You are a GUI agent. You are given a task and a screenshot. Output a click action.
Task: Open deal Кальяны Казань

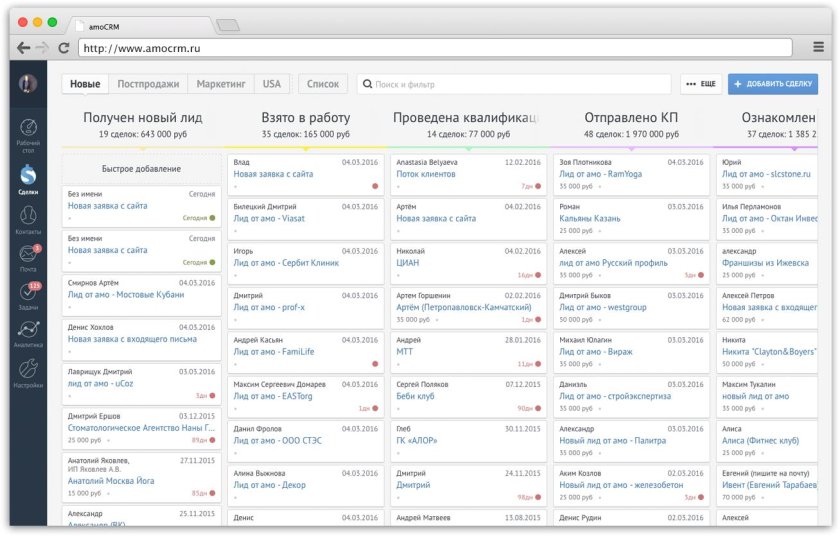(x=590, y=218)
